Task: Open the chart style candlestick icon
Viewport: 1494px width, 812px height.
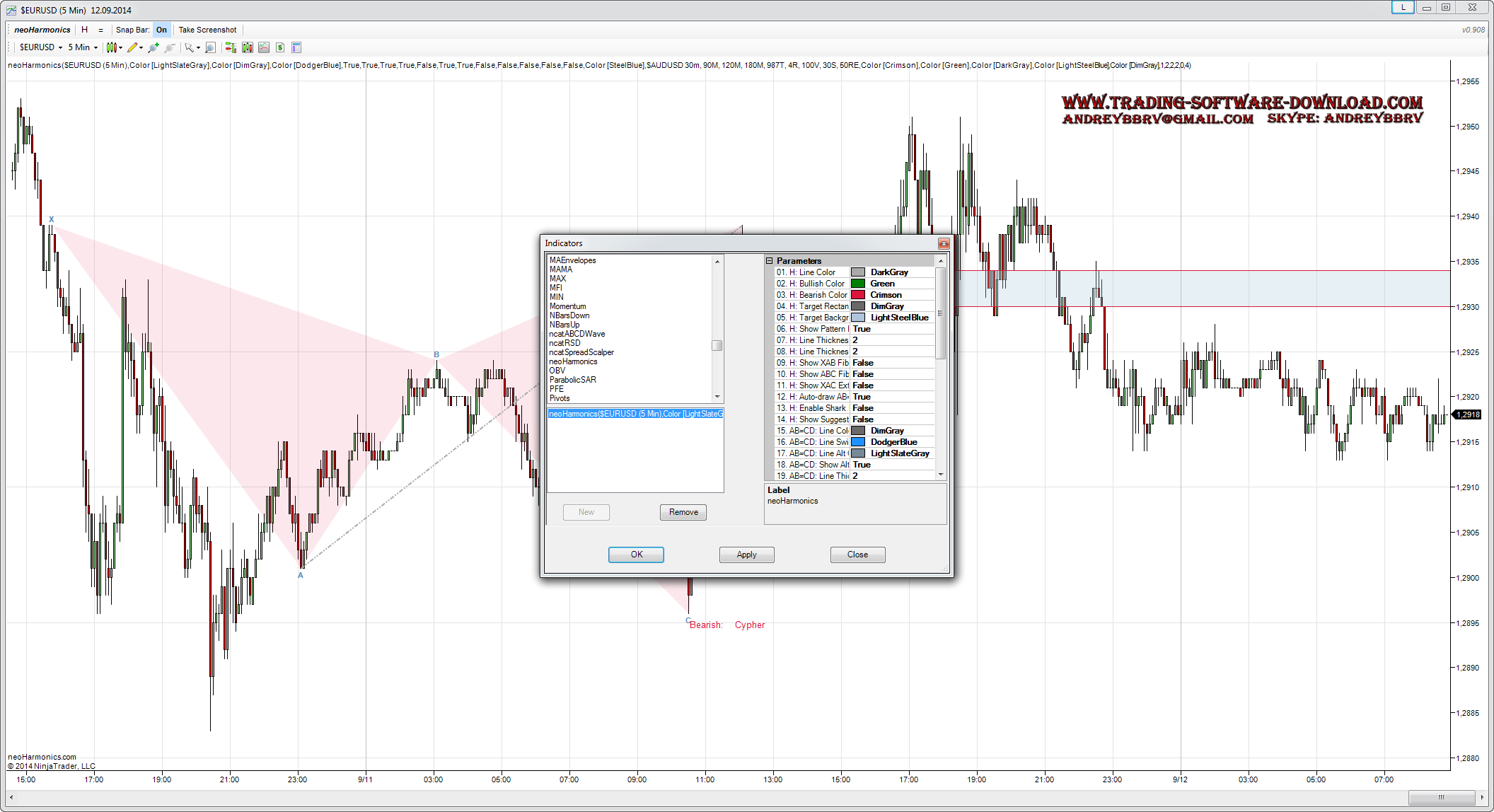Action: click(112, 47)
